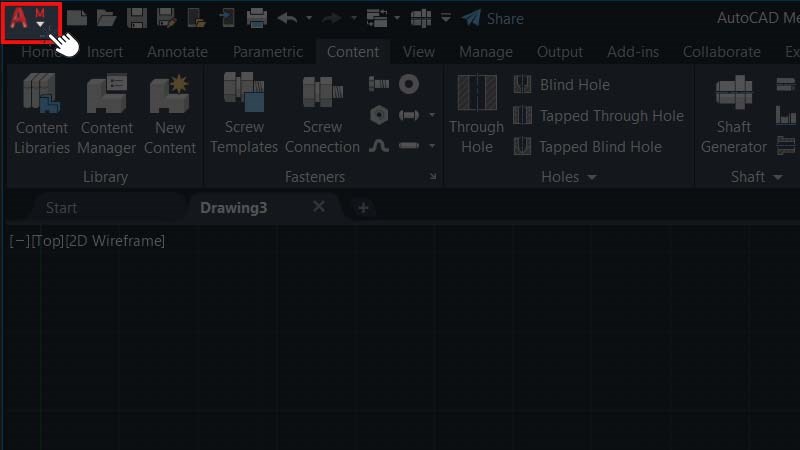Insert a Through Hole

click(477, 113)
